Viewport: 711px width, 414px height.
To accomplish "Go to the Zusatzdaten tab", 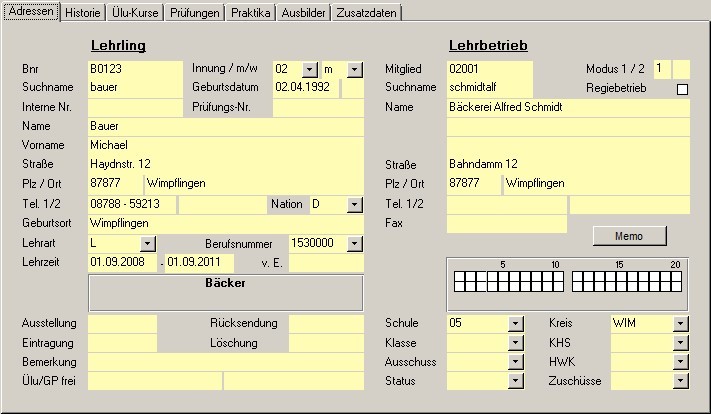I will tap(368, 13).
